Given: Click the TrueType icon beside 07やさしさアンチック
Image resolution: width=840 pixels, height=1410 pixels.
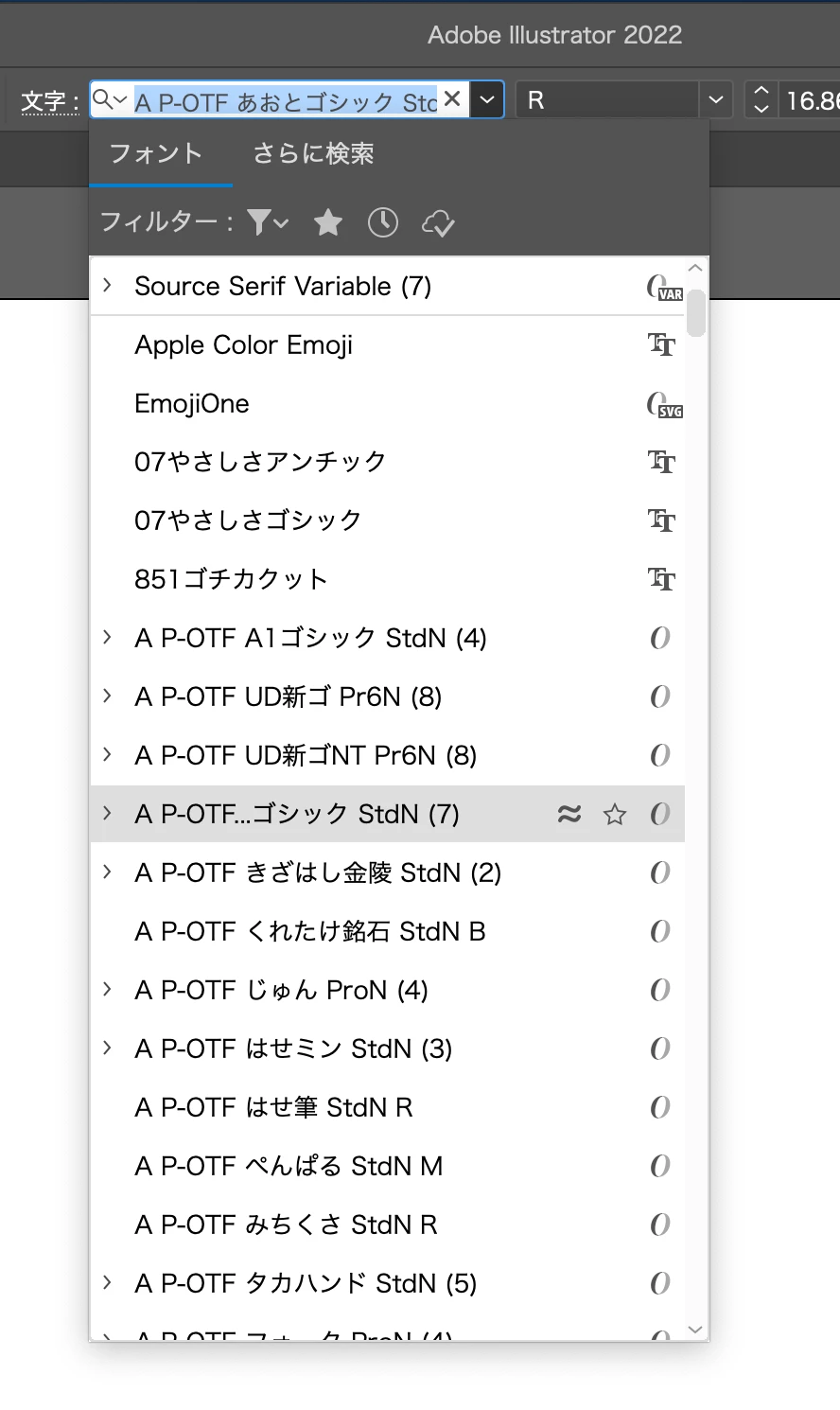Looking at the screenshot, I should point(661,462).
